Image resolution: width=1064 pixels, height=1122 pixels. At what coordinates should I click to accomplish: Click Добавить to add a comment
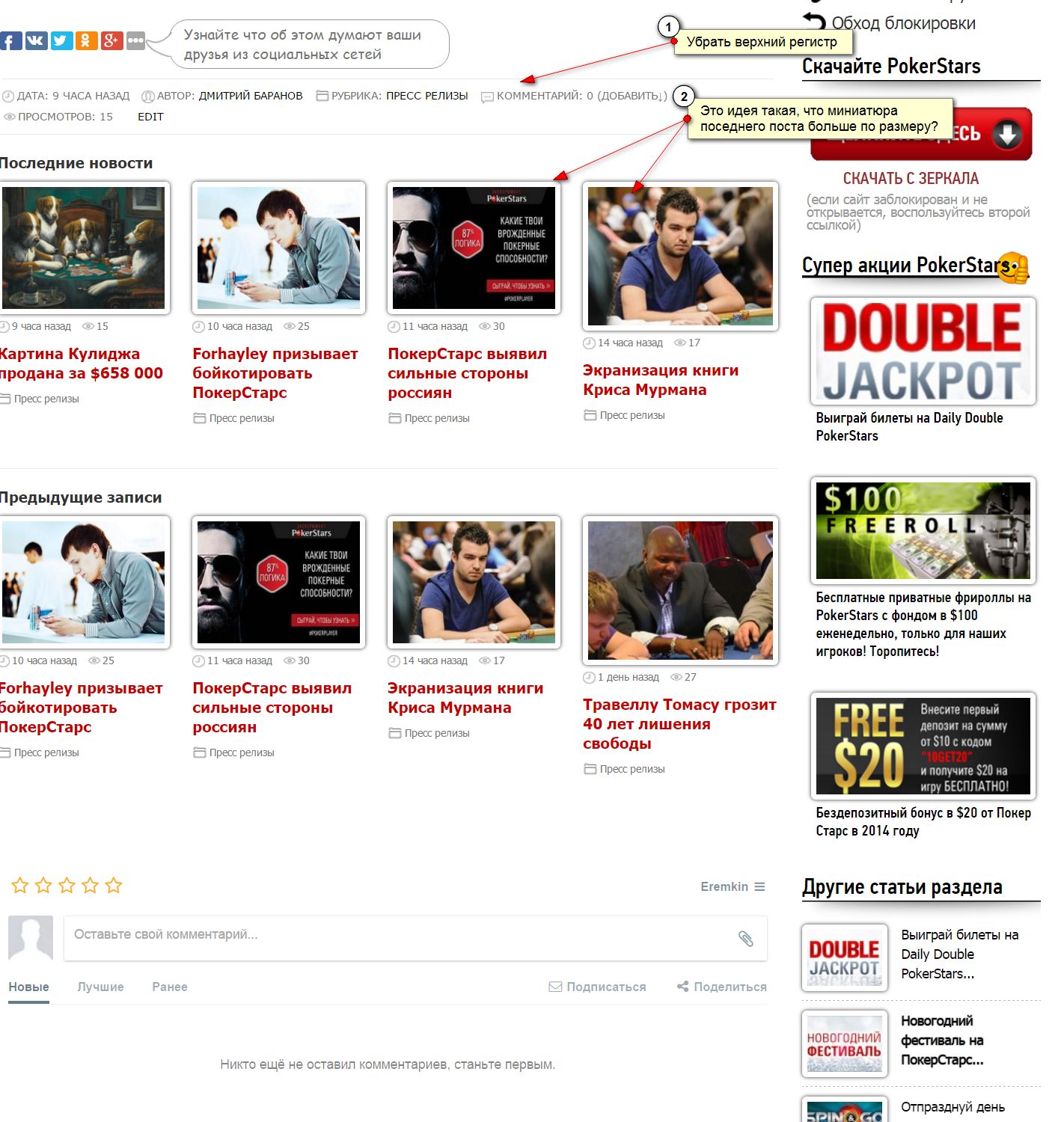tap(630, 96)
